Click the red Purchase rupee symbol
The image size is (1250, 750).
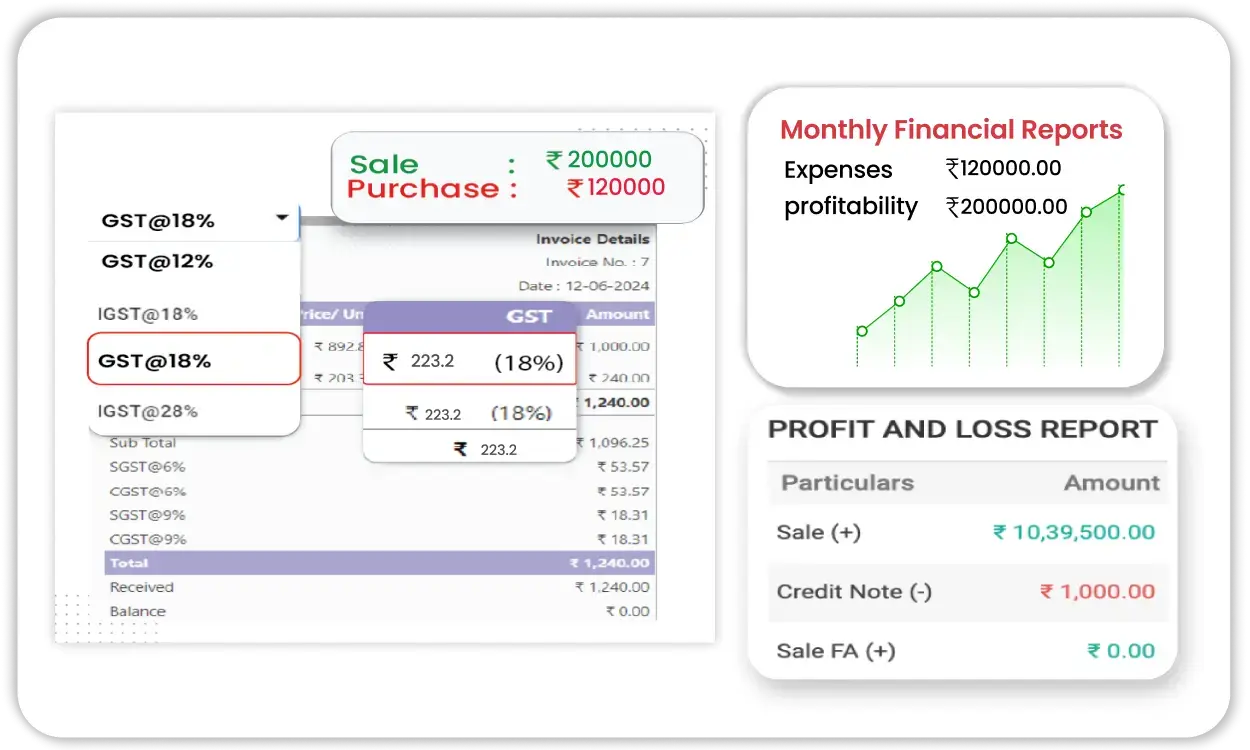tap(574, 187)
